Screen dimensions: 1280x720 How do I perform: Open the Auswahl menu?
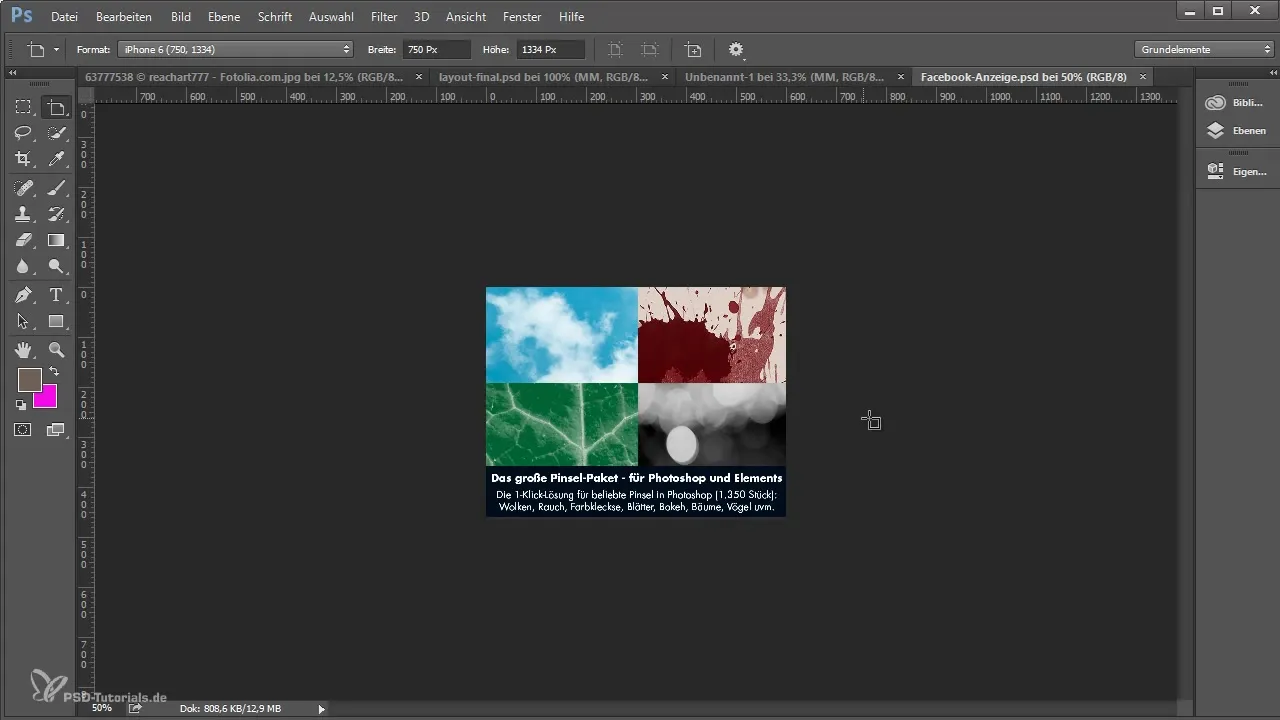point(331,17)
